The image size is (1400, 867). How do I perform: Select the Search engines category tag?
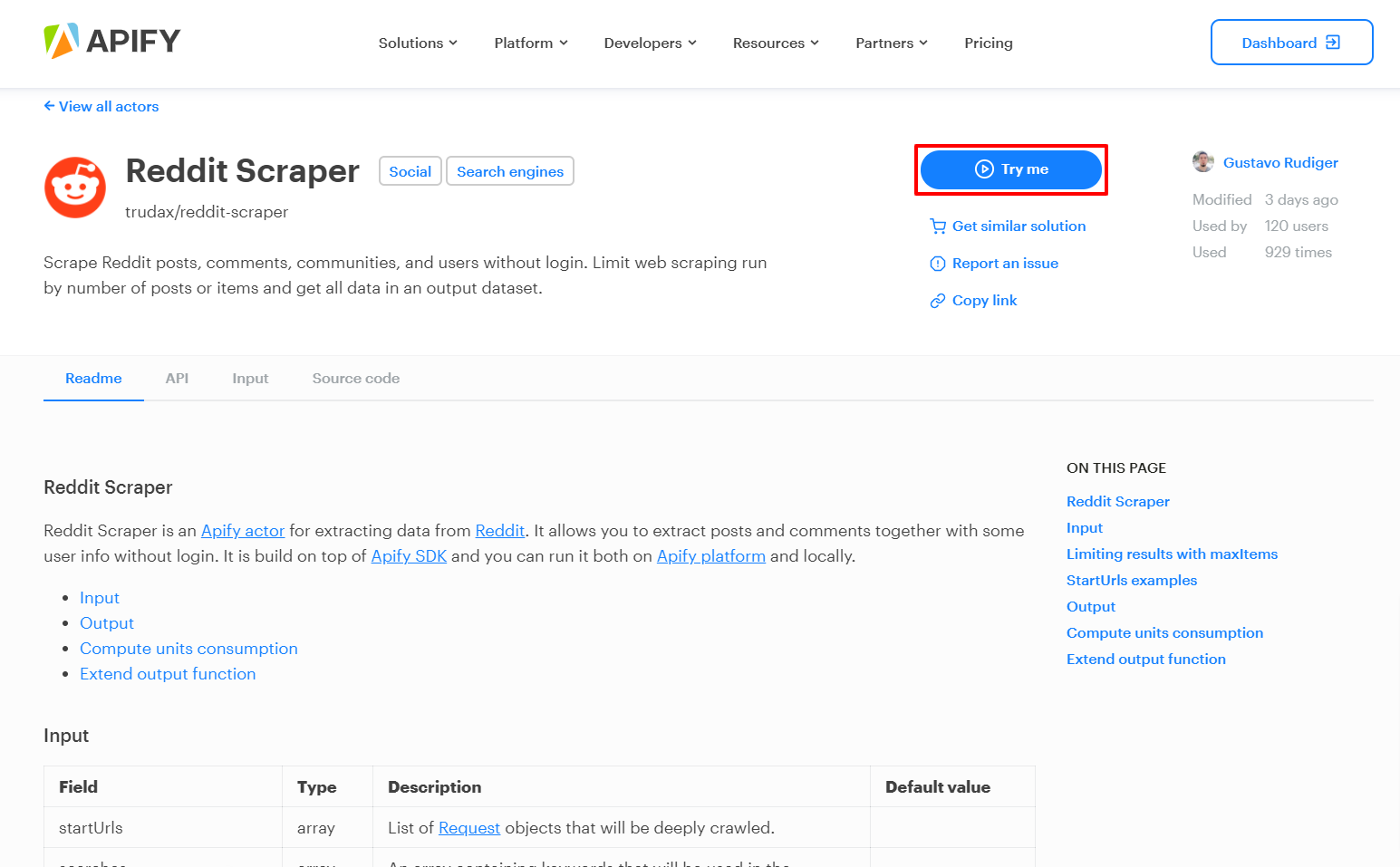point(510,171)
